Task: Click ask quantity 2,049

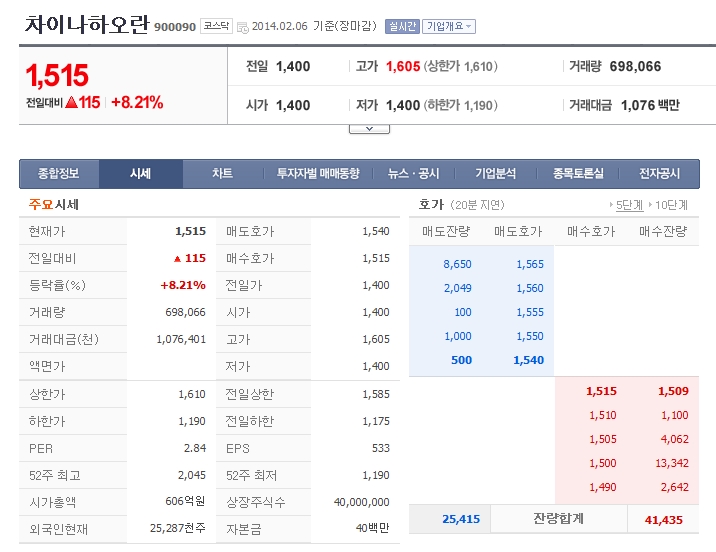Action: coord(458,288)
